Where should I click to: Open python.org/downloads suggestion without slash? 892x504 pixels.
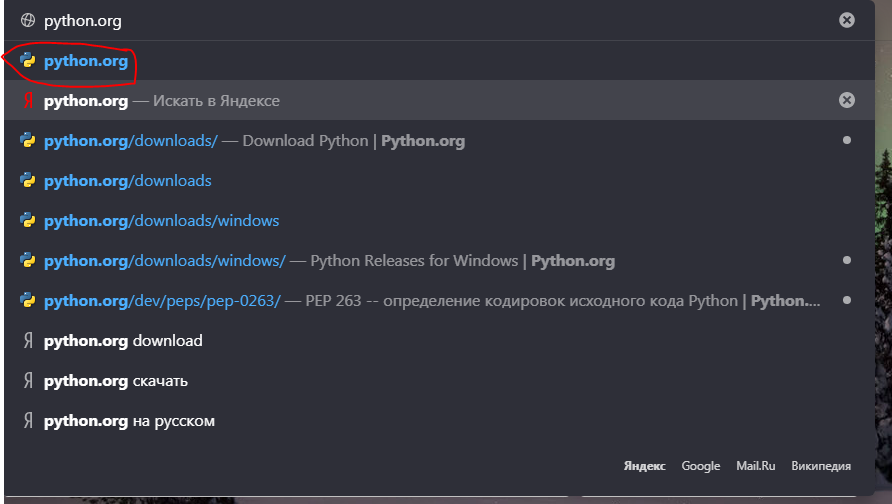pyautogui.click(x=439, y=180)
